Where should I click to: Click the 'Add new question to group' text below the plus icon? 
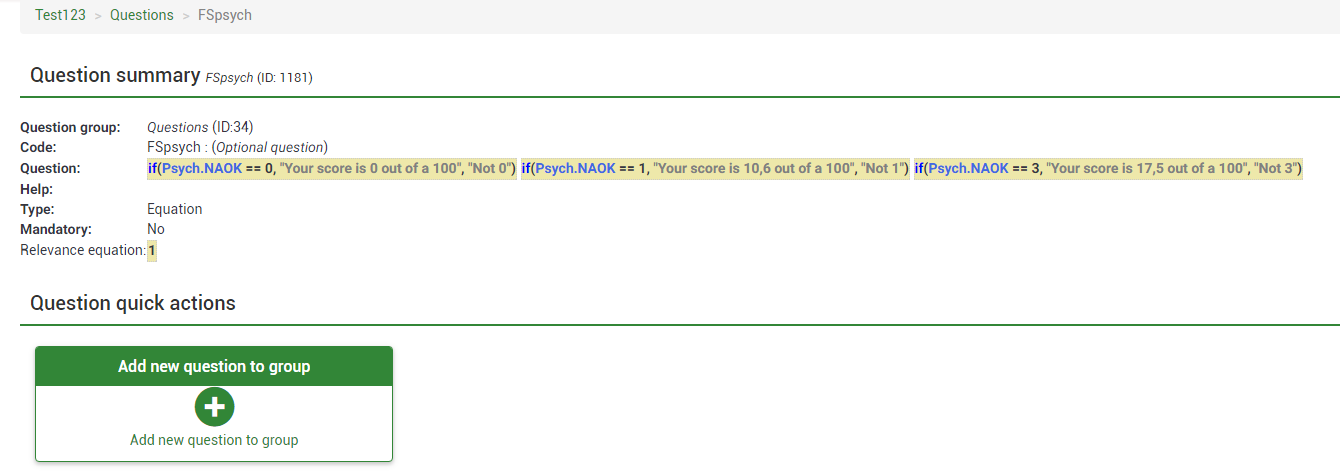(x=214, y=440)
